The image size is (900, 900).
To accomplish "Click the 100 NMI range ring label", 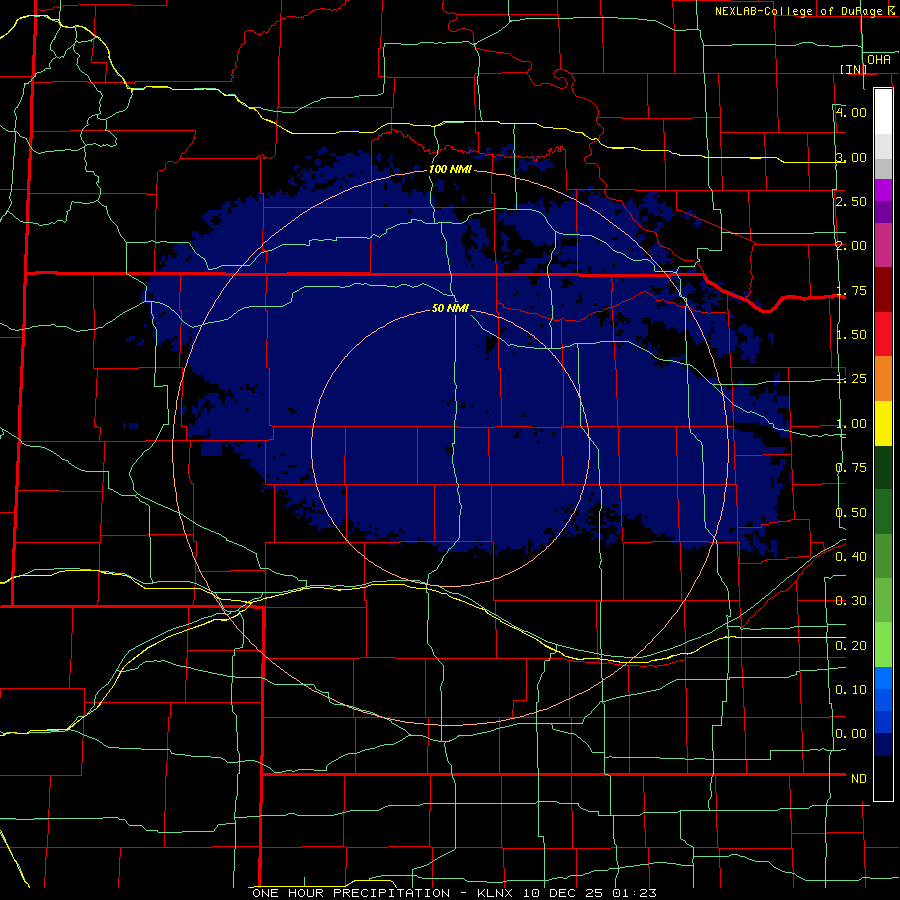I will 451,169.
